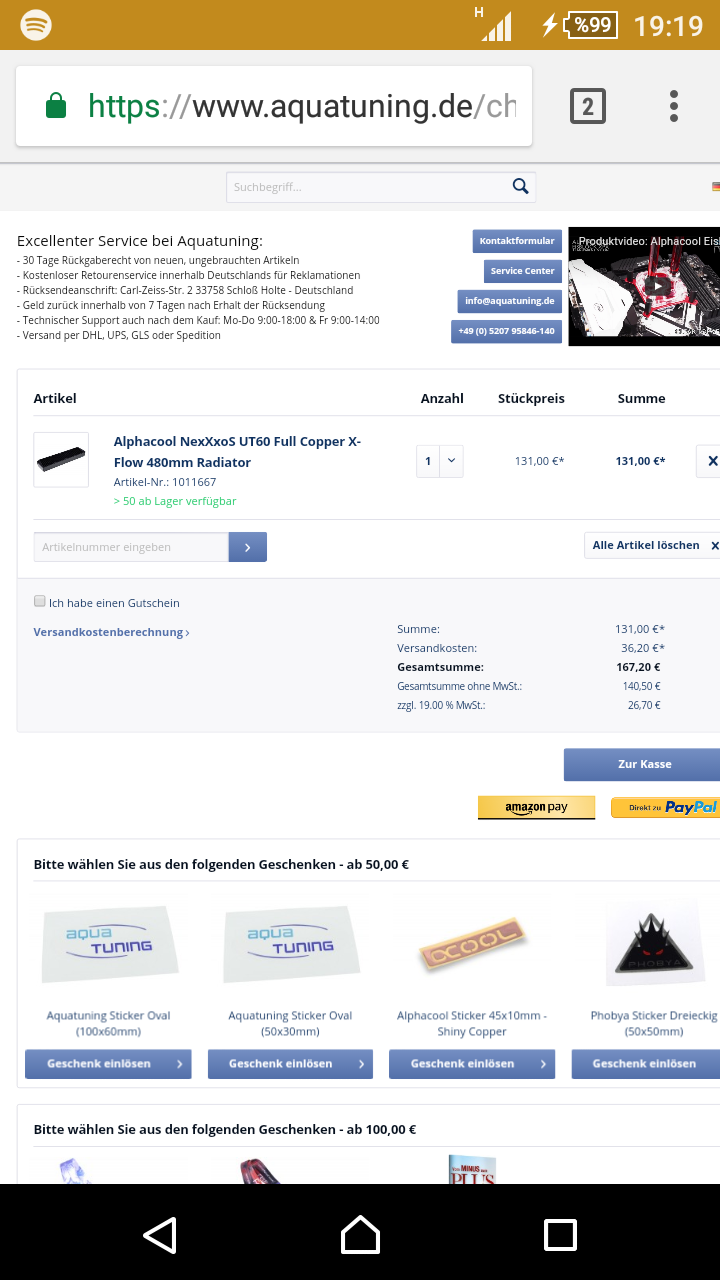Tap the Android back navigation icon
This screenshot has width=720, height=1280.
(160, 1235)
